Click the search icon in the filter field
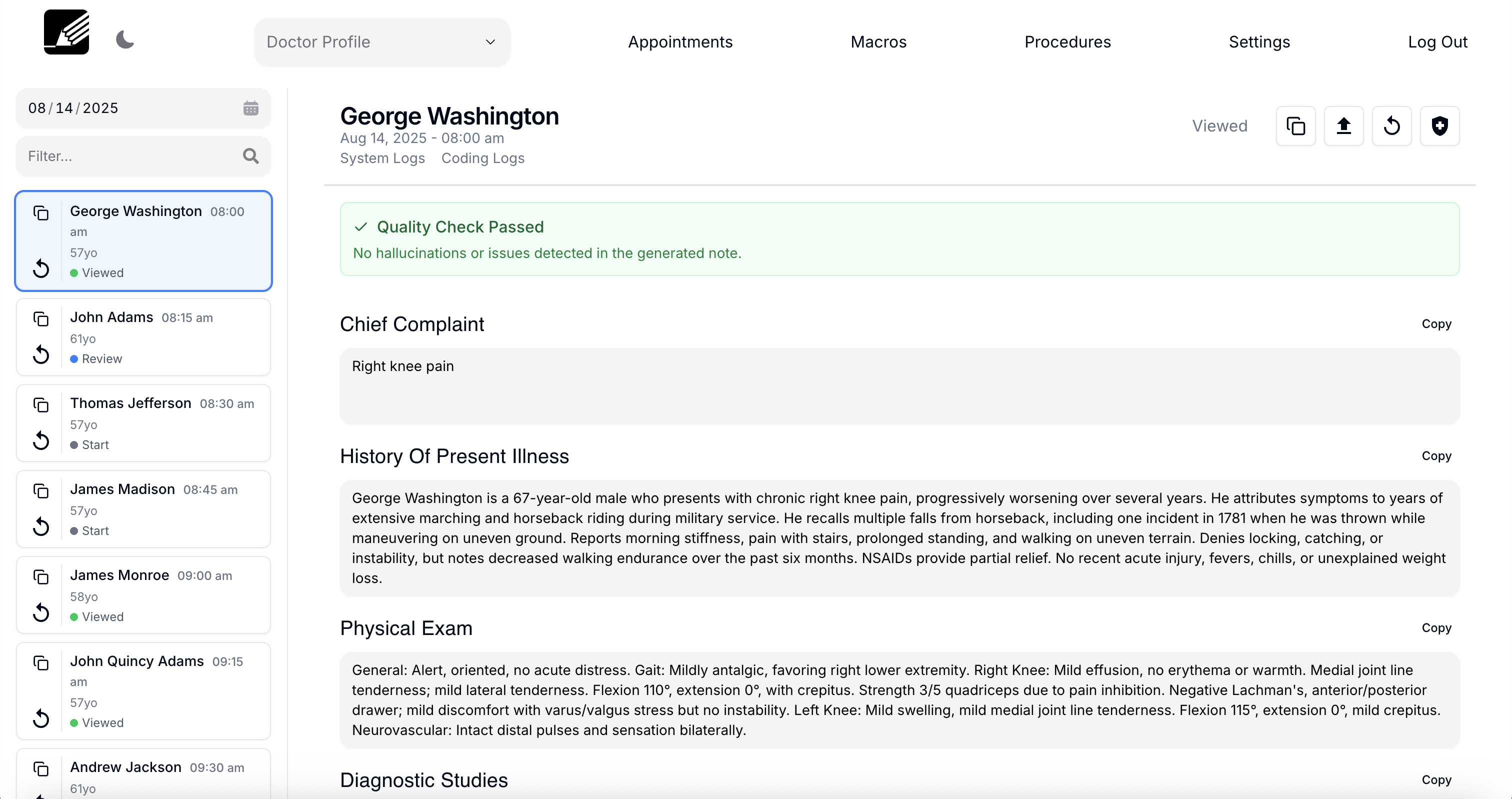Image resolution: width=1512 pixels, height=799 pixels. 250,156
